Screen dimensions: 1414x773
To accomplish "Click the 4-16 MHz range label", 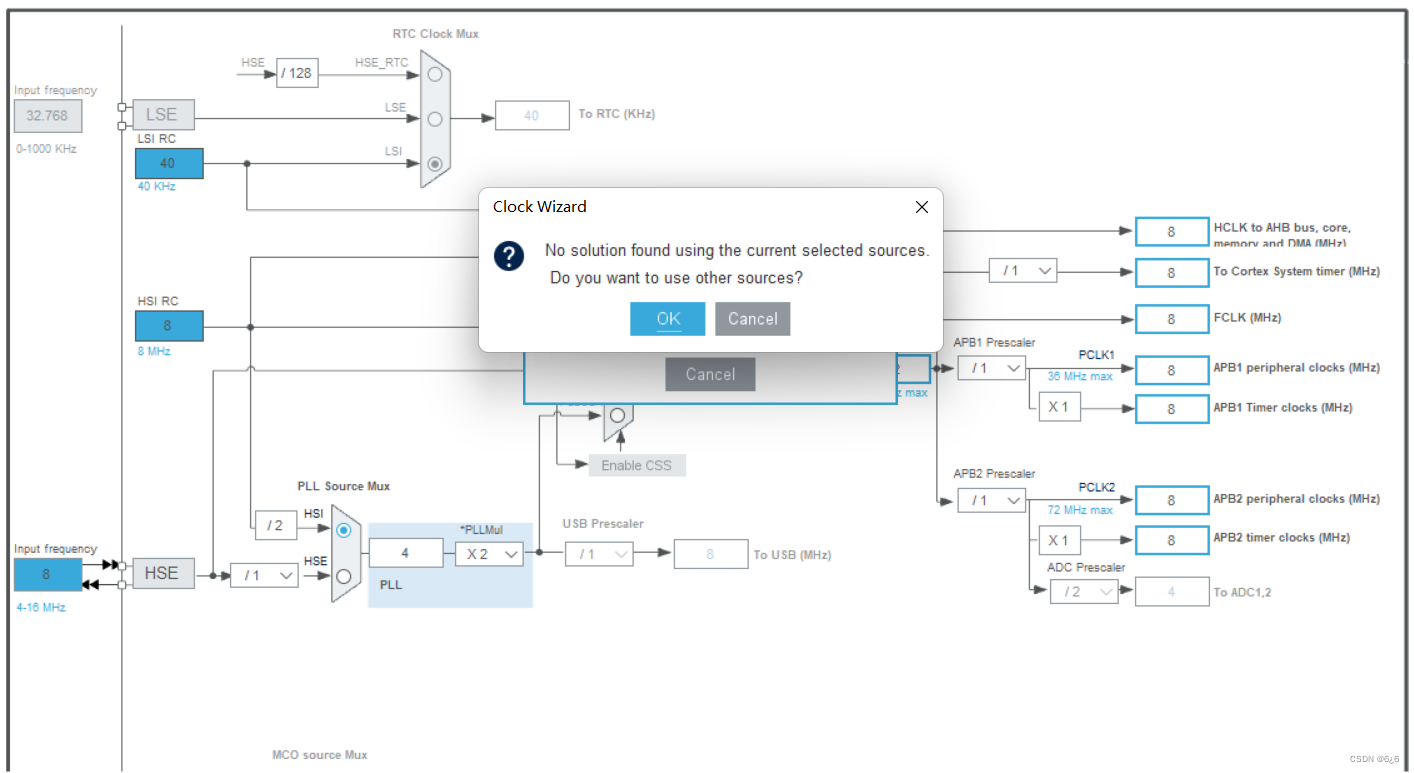I will coord(41,607).
